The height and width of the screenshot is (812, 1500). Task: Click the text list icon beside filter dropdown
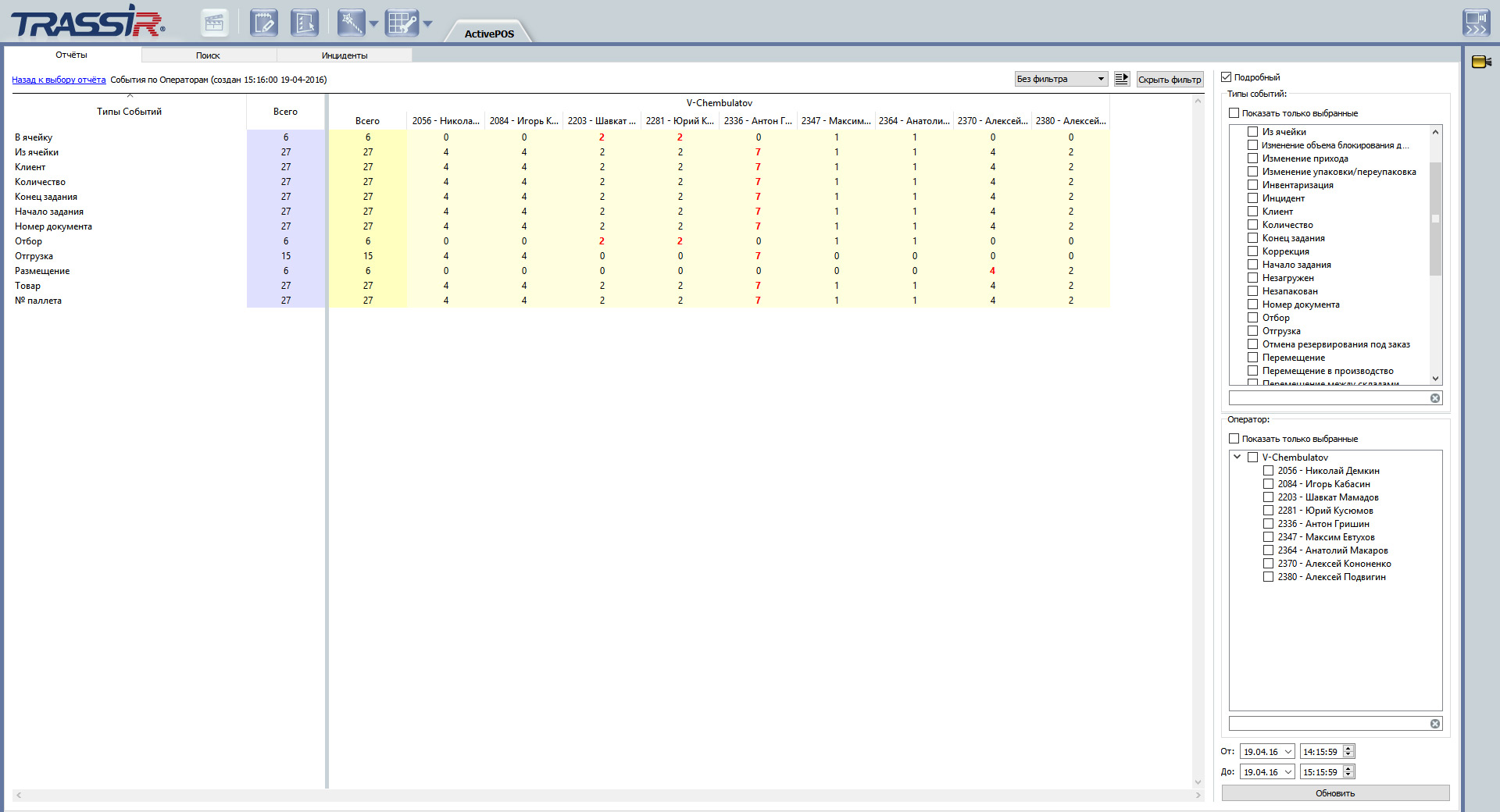point(1122,79)
